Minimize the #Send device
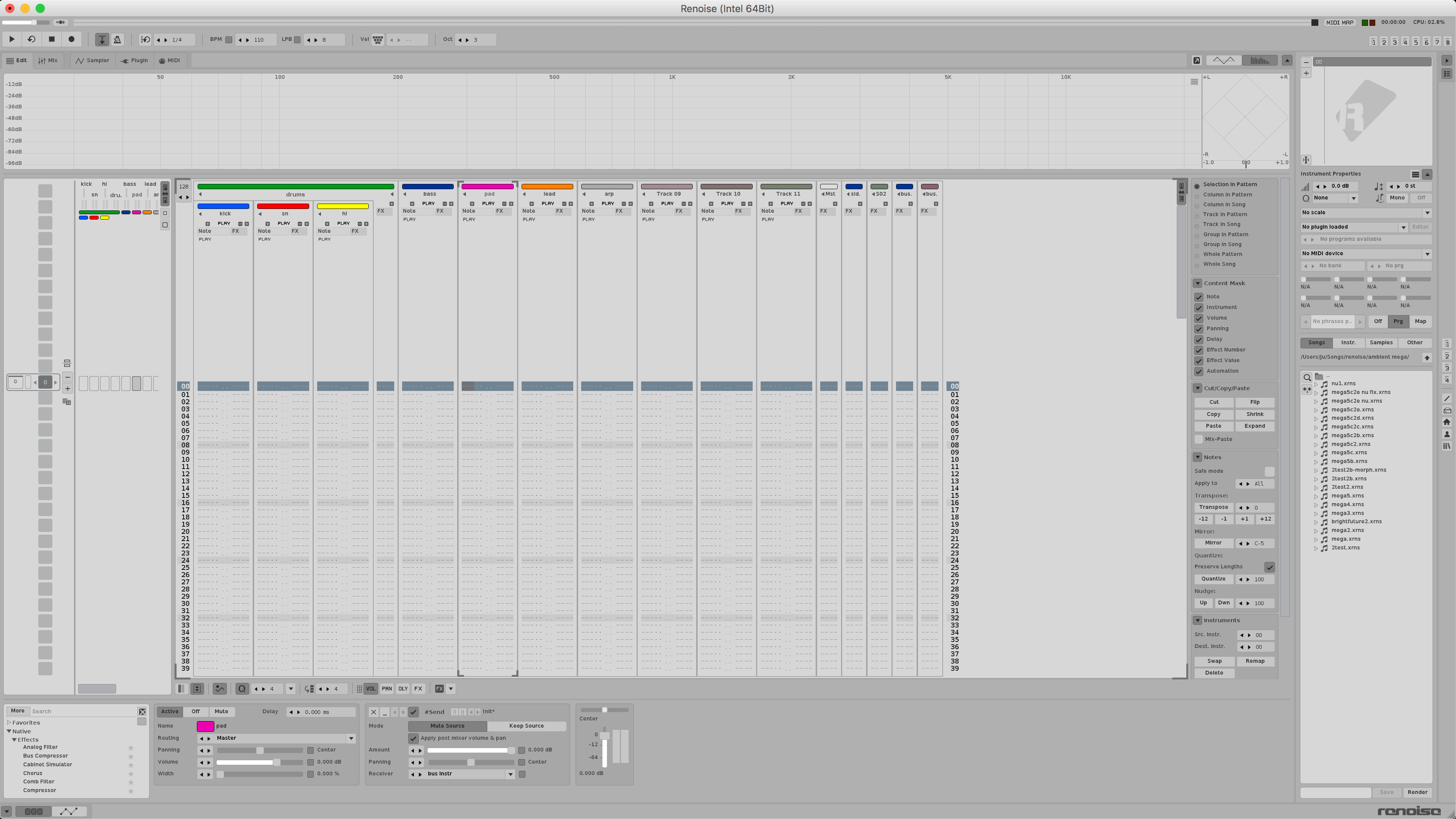 click(x=384, y=712)
